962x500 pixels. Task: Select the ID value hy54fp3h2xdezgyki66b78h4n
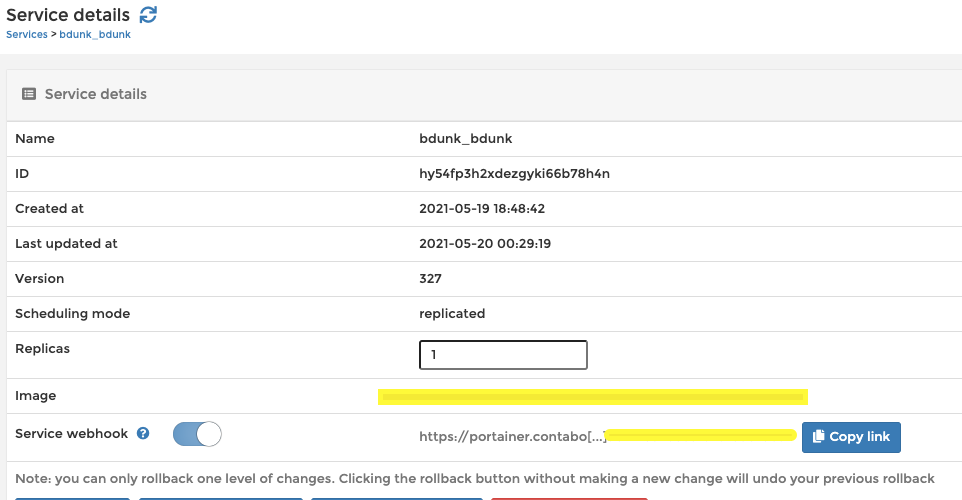(x=514, y=174)
